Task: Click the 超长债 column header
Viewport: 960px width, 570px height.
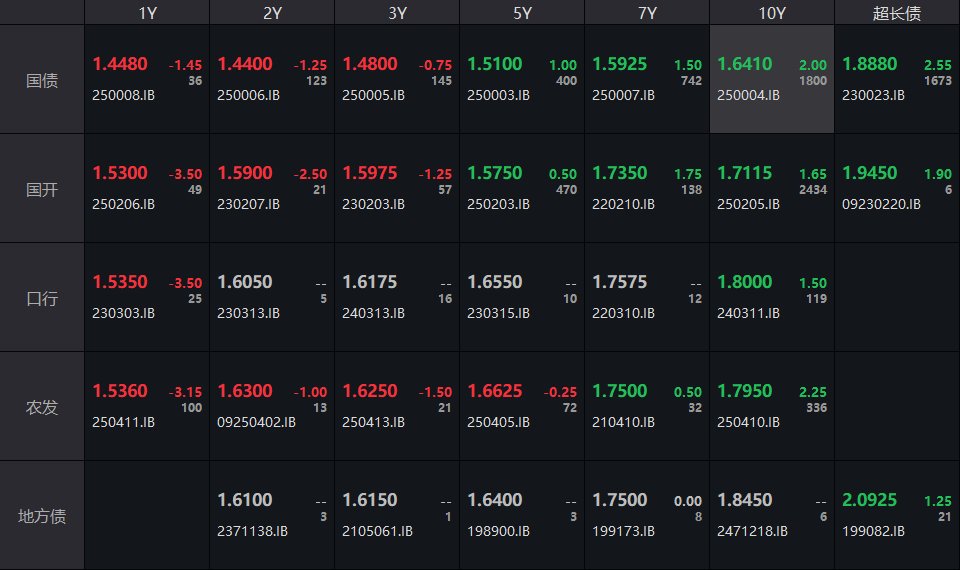Action: click(896, 13)
